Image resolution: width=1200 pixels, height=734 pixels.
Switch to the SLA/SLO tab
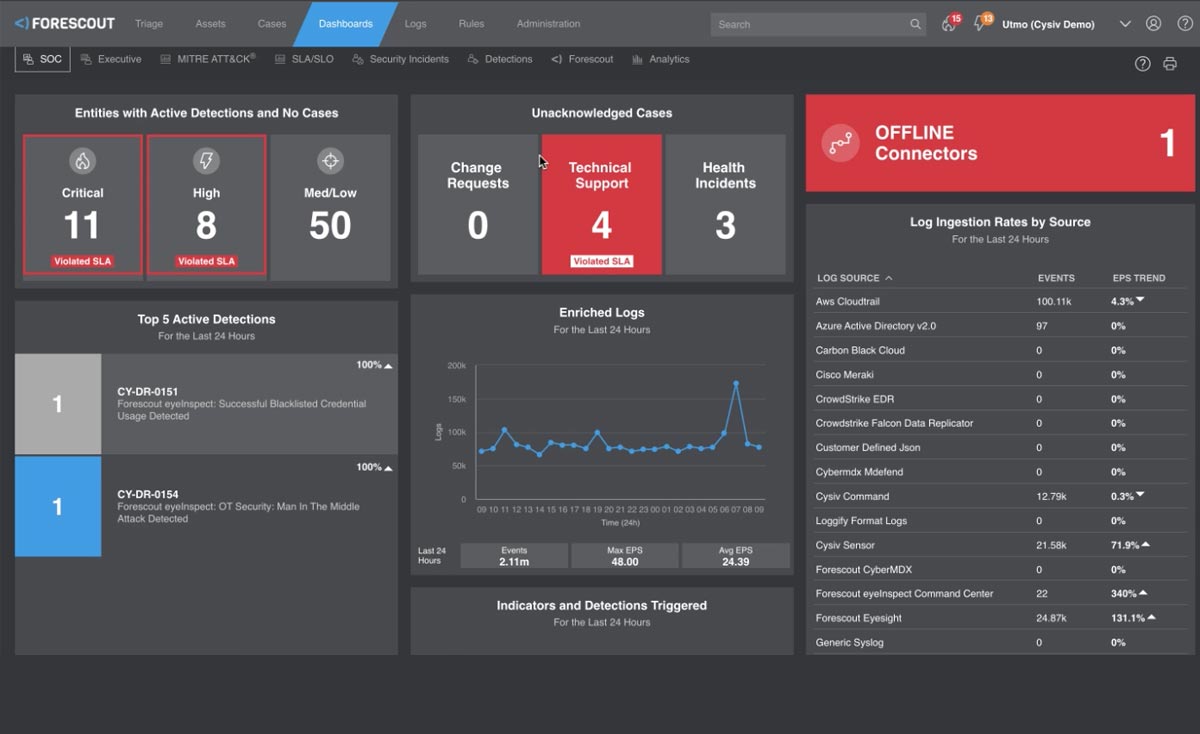coord(304,59)
